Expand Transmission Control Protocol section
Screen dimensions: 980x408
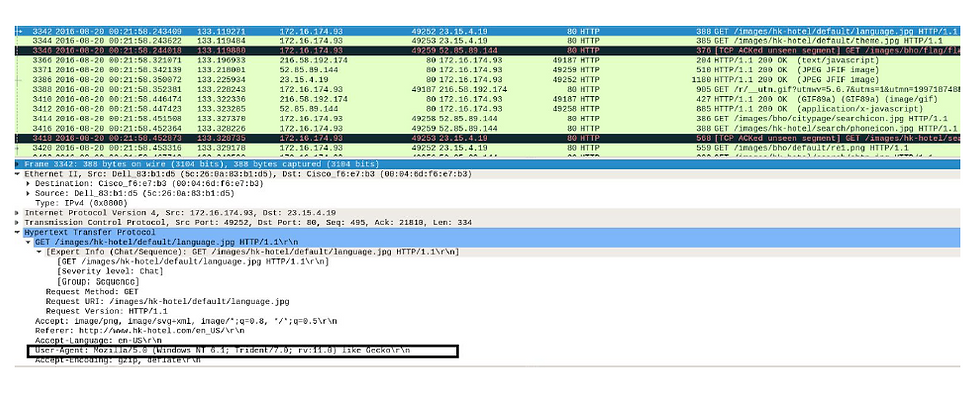(x=18, y=222)
